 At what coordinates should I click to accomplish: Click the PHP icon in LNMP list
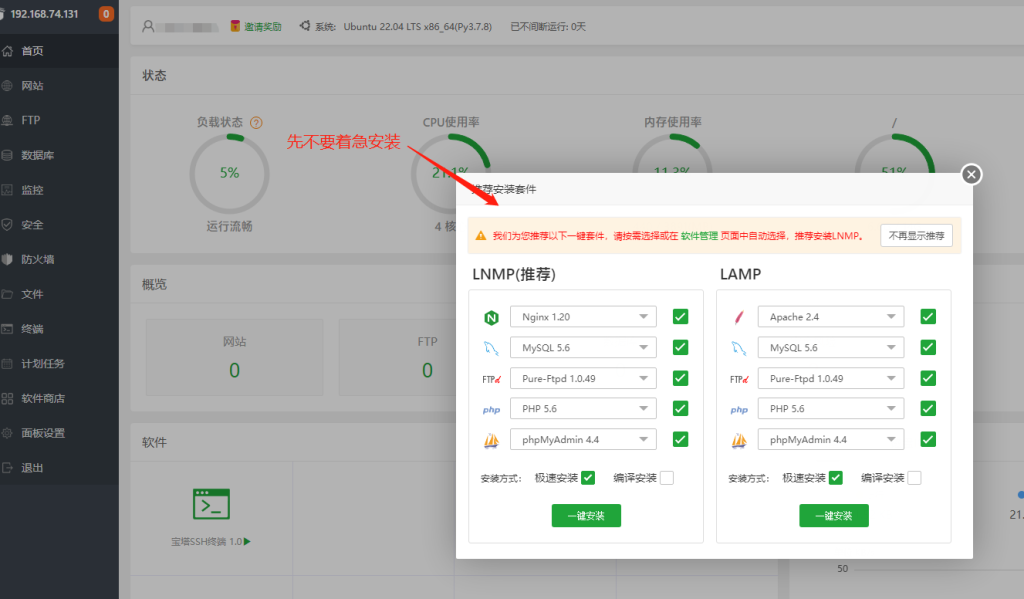pyautogui.click(x=491, y=410)
